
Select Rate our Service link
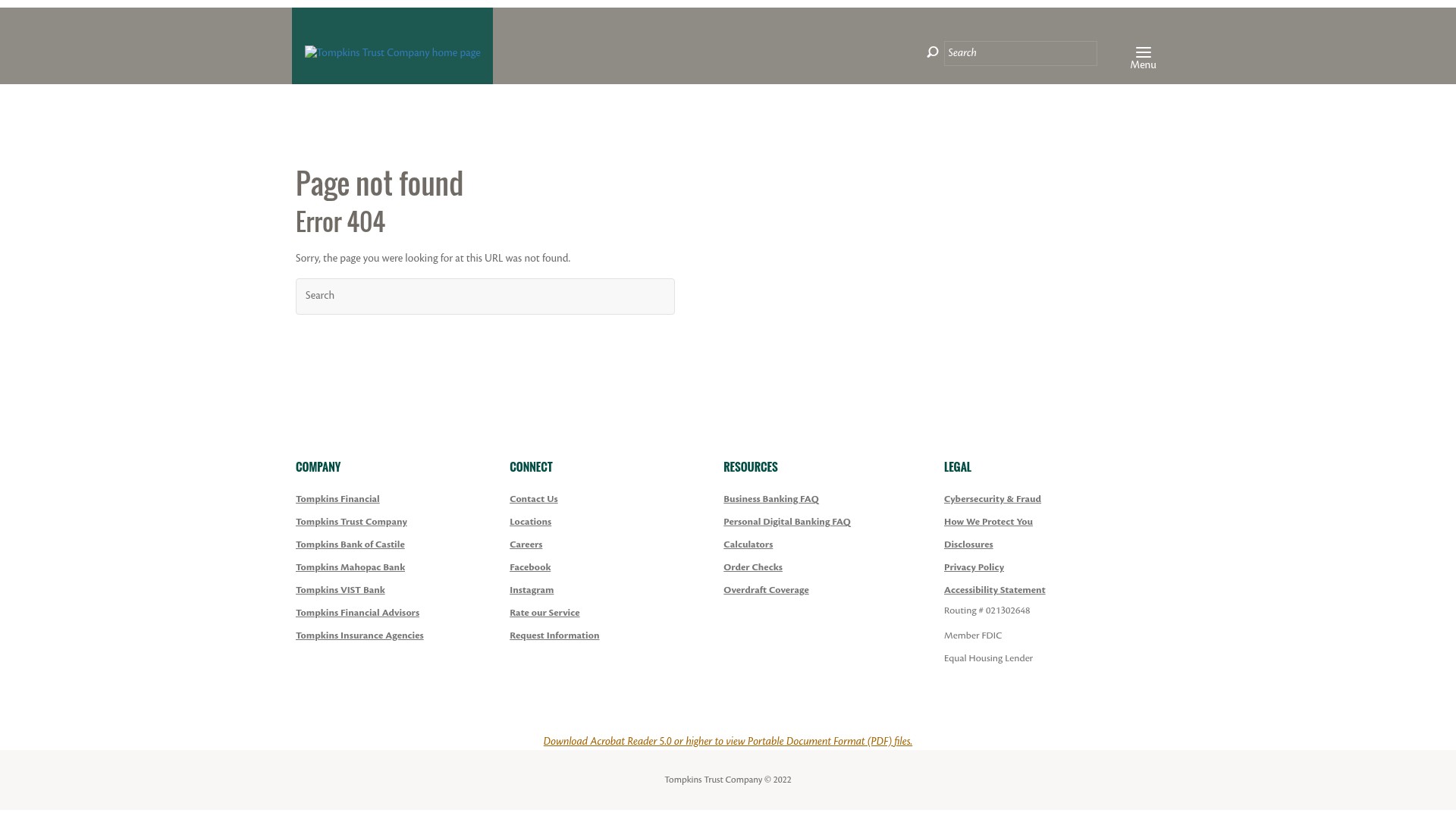pyautogui.click(x=544, y=613)
